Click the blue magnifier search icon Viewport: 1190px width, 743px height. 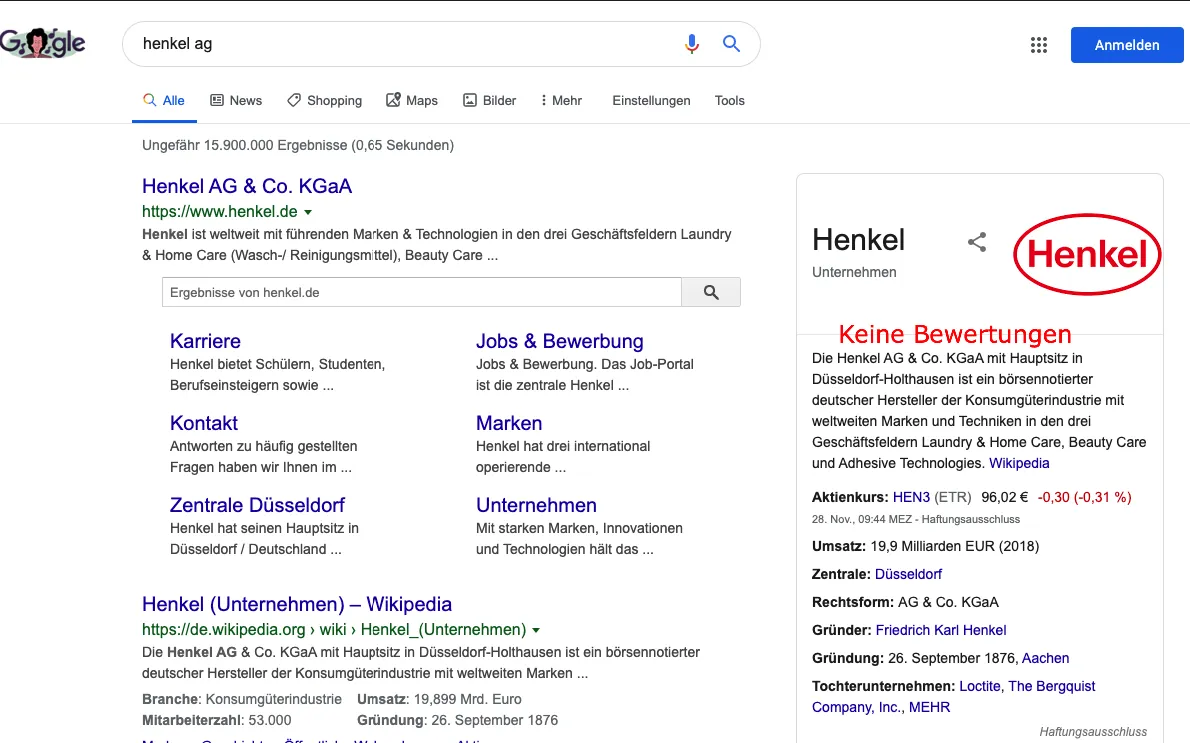pos(731,44)
